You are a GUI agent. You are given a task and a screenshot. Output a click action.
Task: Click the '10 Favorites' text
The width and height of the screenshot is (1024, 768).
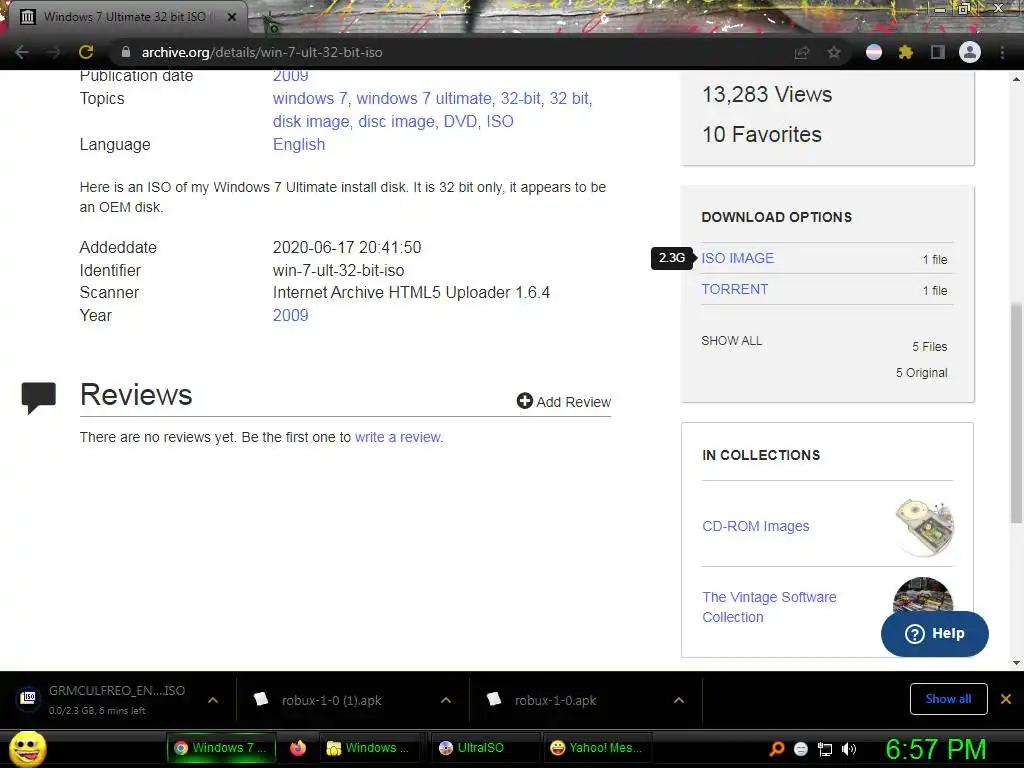762,135
